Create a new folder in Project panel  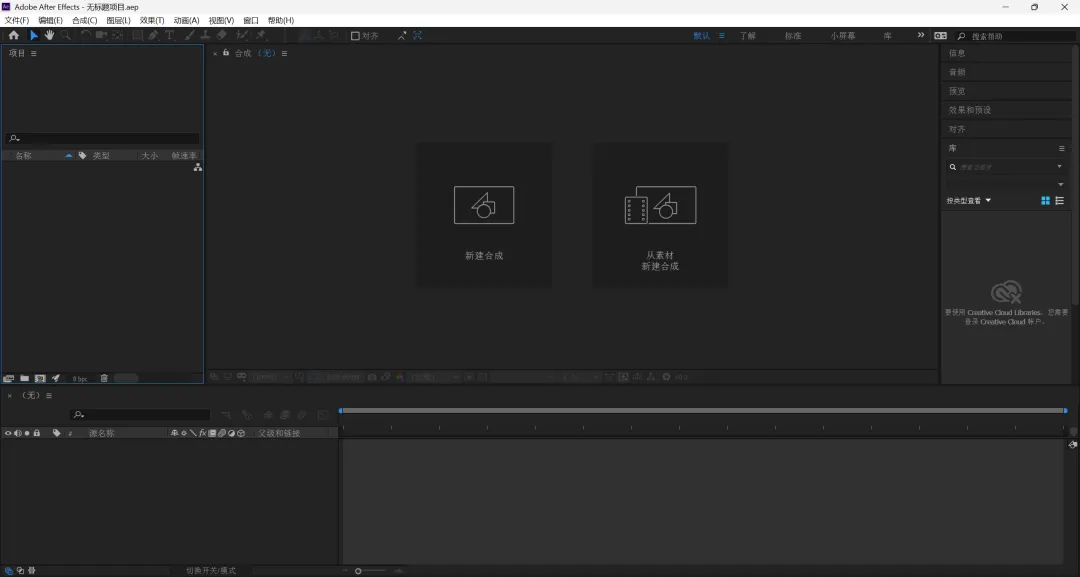coord(24,378)
